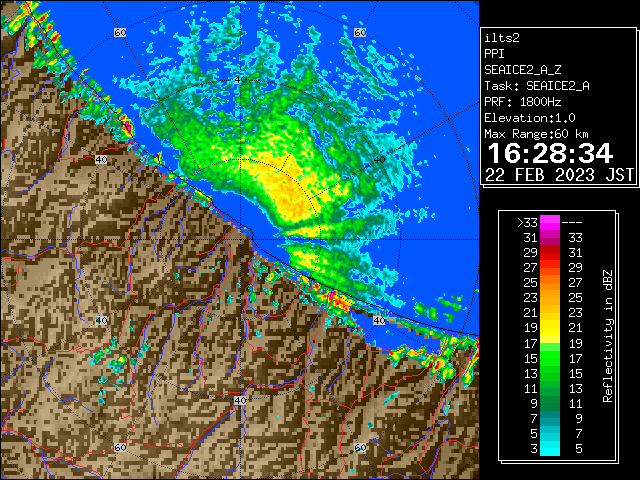This screenshot has height=480, width=640.
Task: Click the 'PPI' scan type label
Action: (x=494, y=54)
